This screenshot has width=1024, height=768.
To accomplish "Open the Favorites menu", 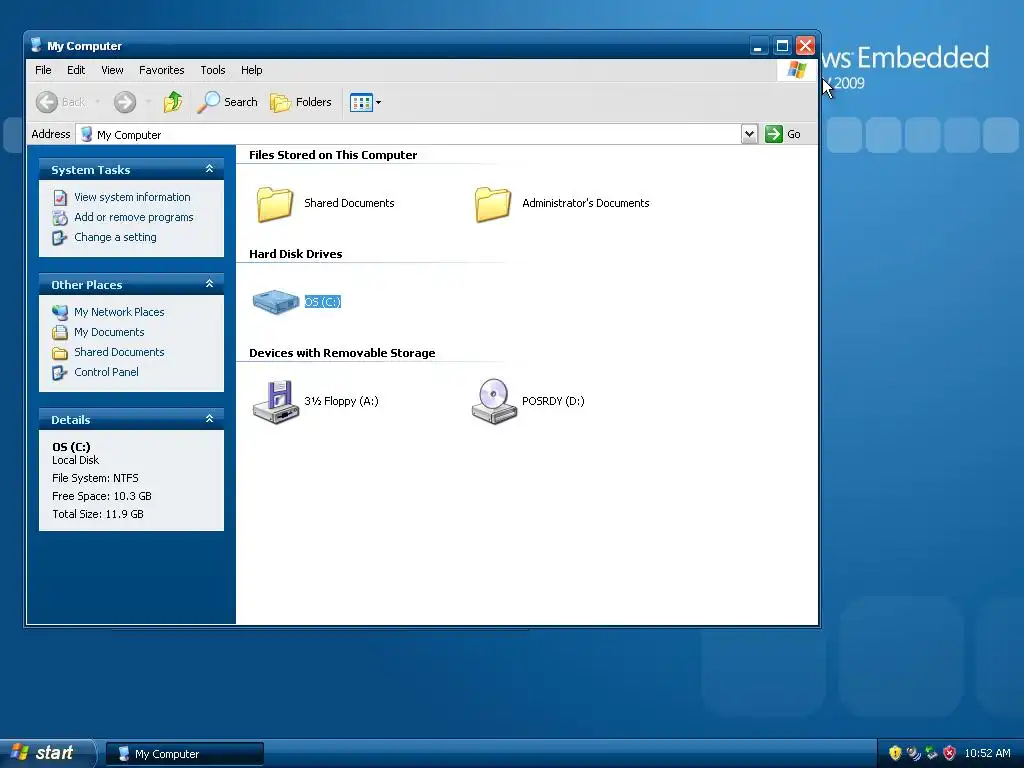I will (161, 70).
